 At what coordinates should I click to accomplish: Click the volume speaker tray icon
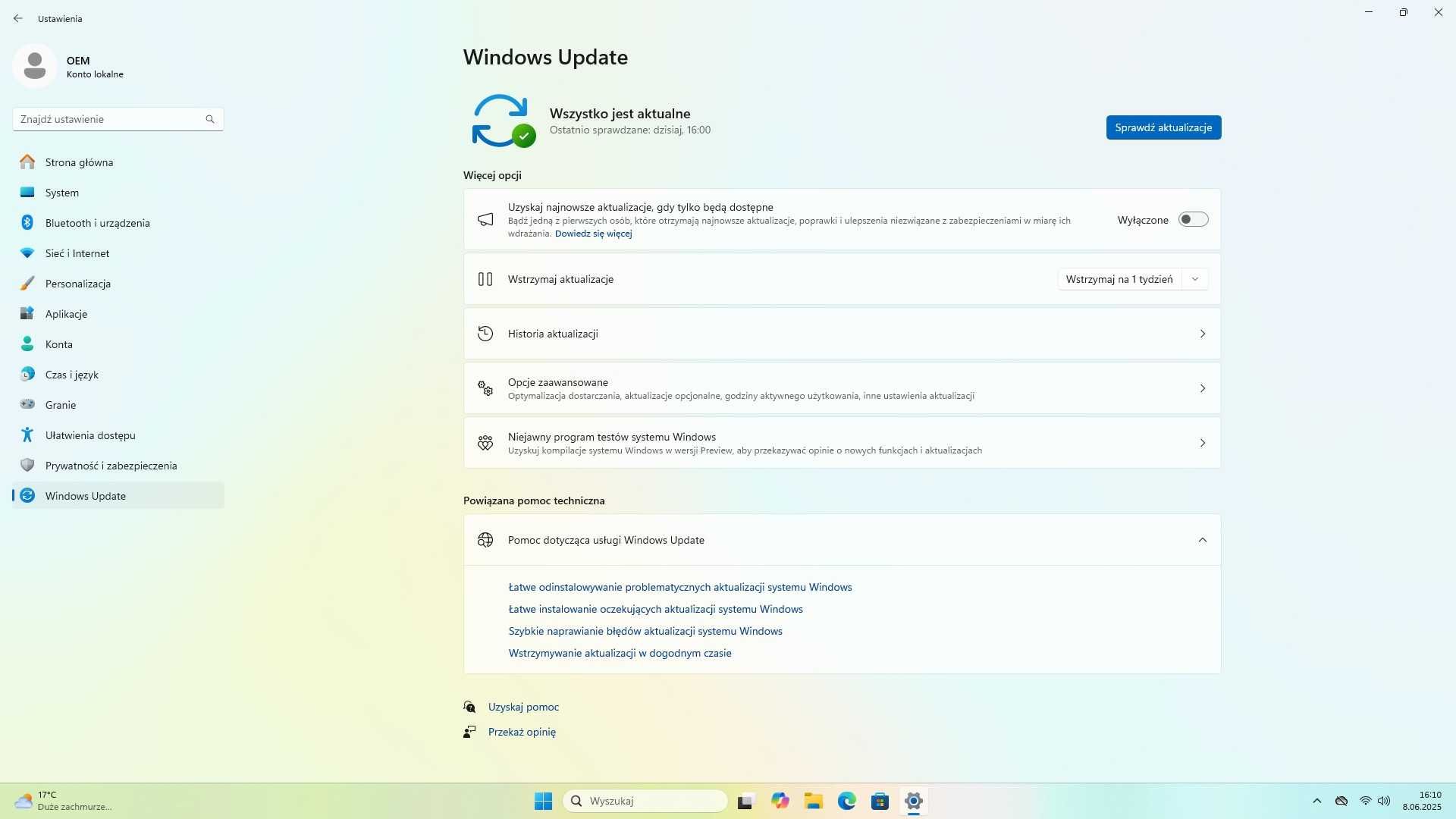1384,801
